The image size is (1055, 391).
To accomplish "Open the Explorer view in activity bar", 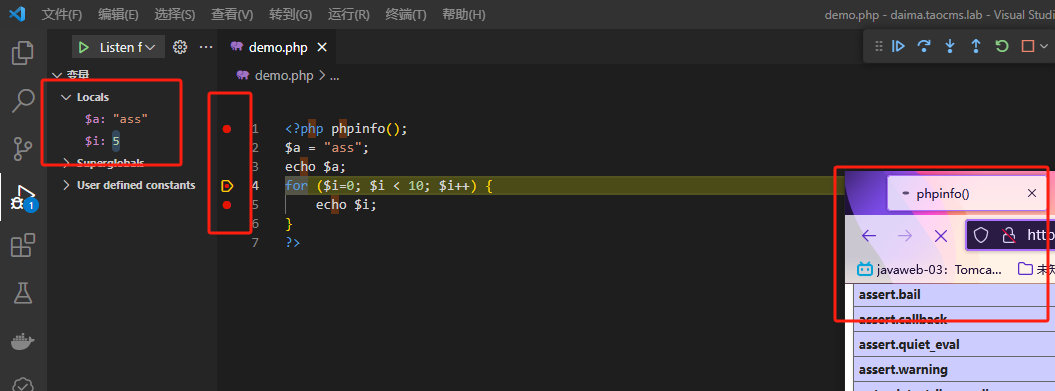I will click(x=23, y=52).
